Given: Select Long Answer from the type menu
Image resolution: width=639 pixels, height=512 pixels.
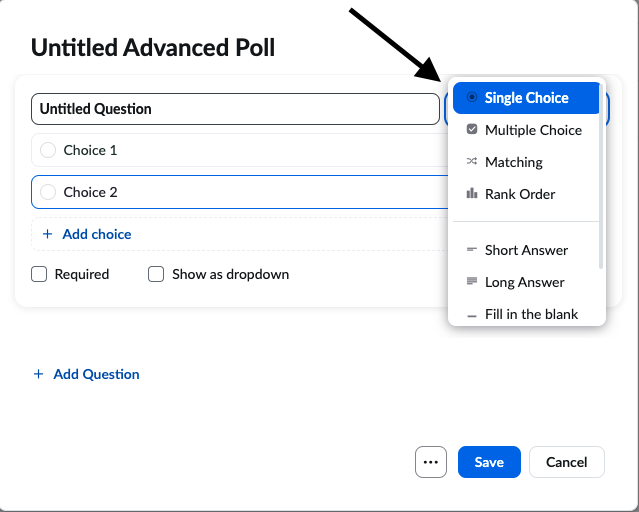Looking at the screenshot, I should coord(524,282).
